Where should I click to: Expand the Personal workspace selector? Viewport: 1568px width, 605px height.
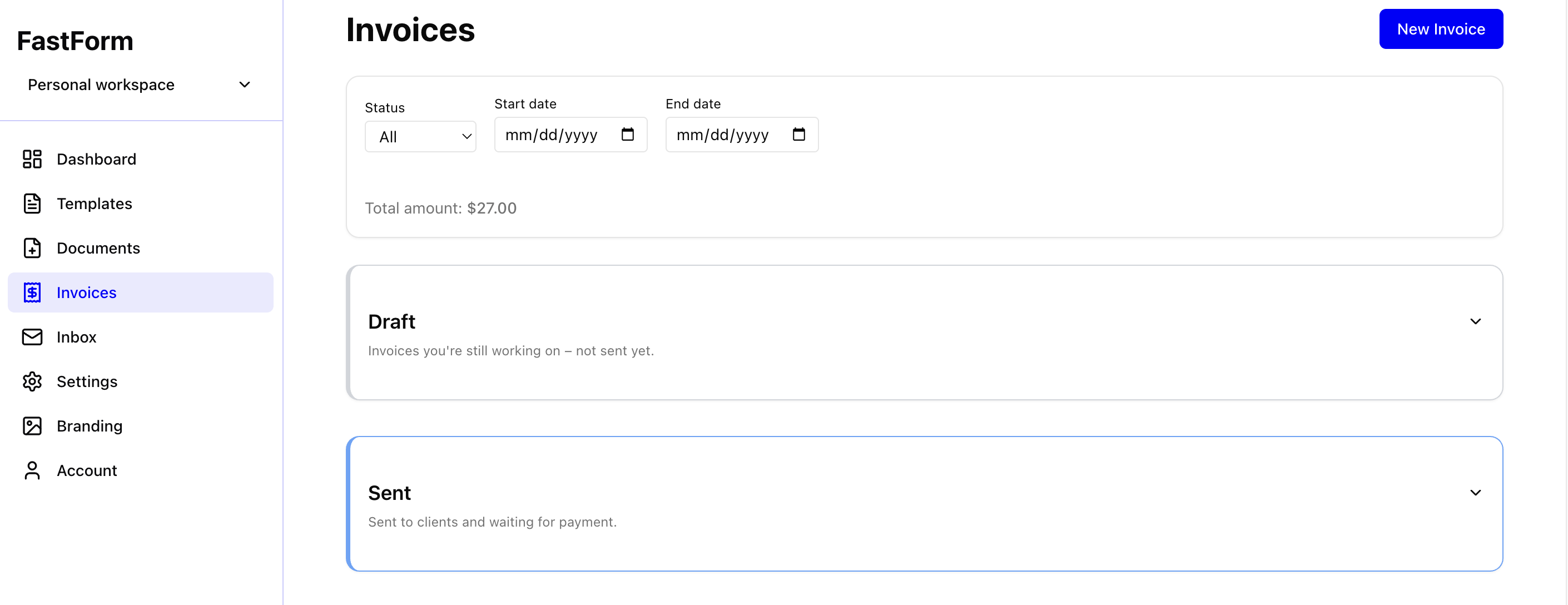[140, 85]
